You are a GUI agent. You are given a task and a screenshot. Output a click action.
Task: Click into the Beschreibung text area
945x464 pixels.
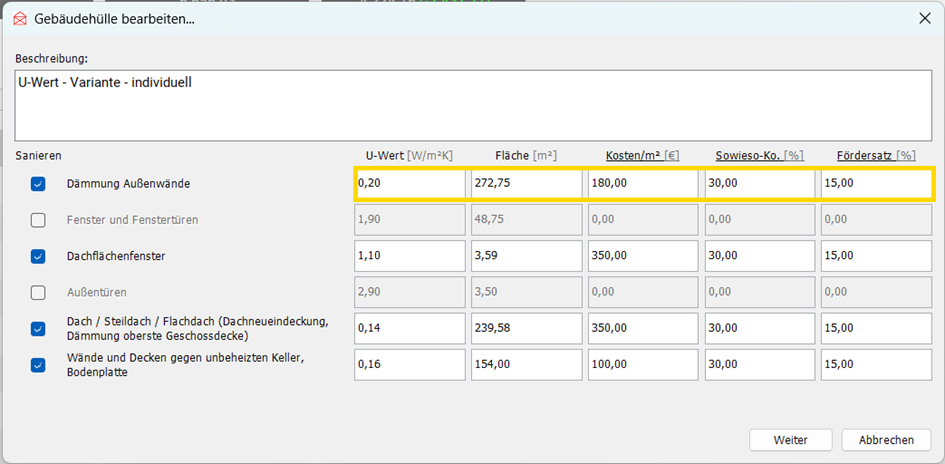(x=472, y=104)
